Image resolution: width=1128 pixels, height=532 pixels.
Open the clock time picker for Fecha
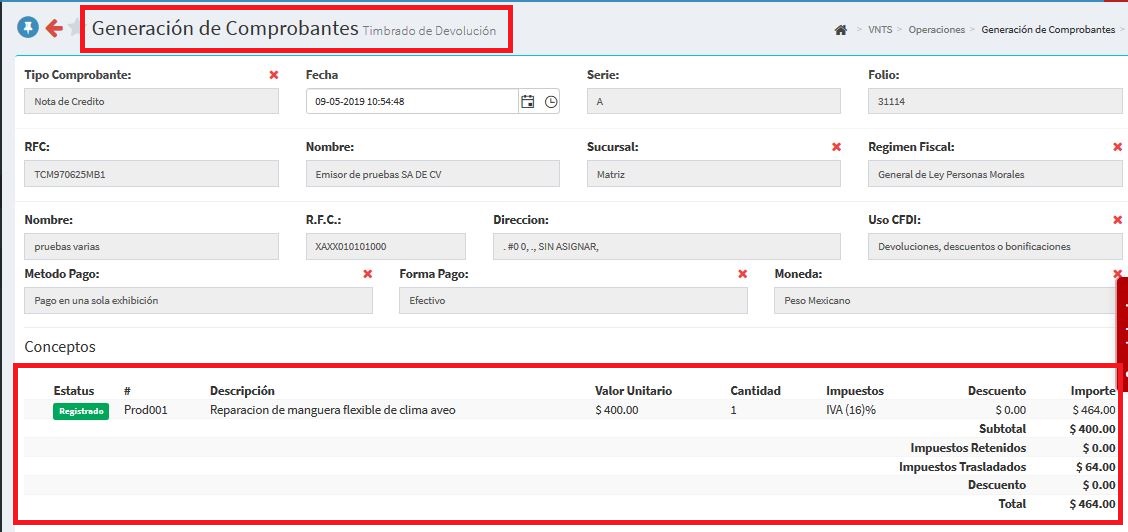pyautogui.click(x=551, y=101)
